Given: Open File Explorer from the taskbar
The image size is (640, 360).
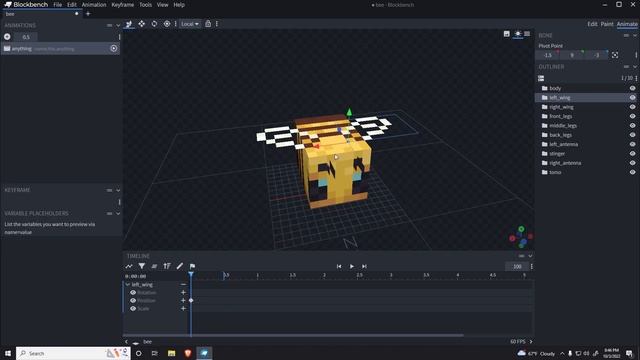Looking at the screenshot, I should 171,353.
